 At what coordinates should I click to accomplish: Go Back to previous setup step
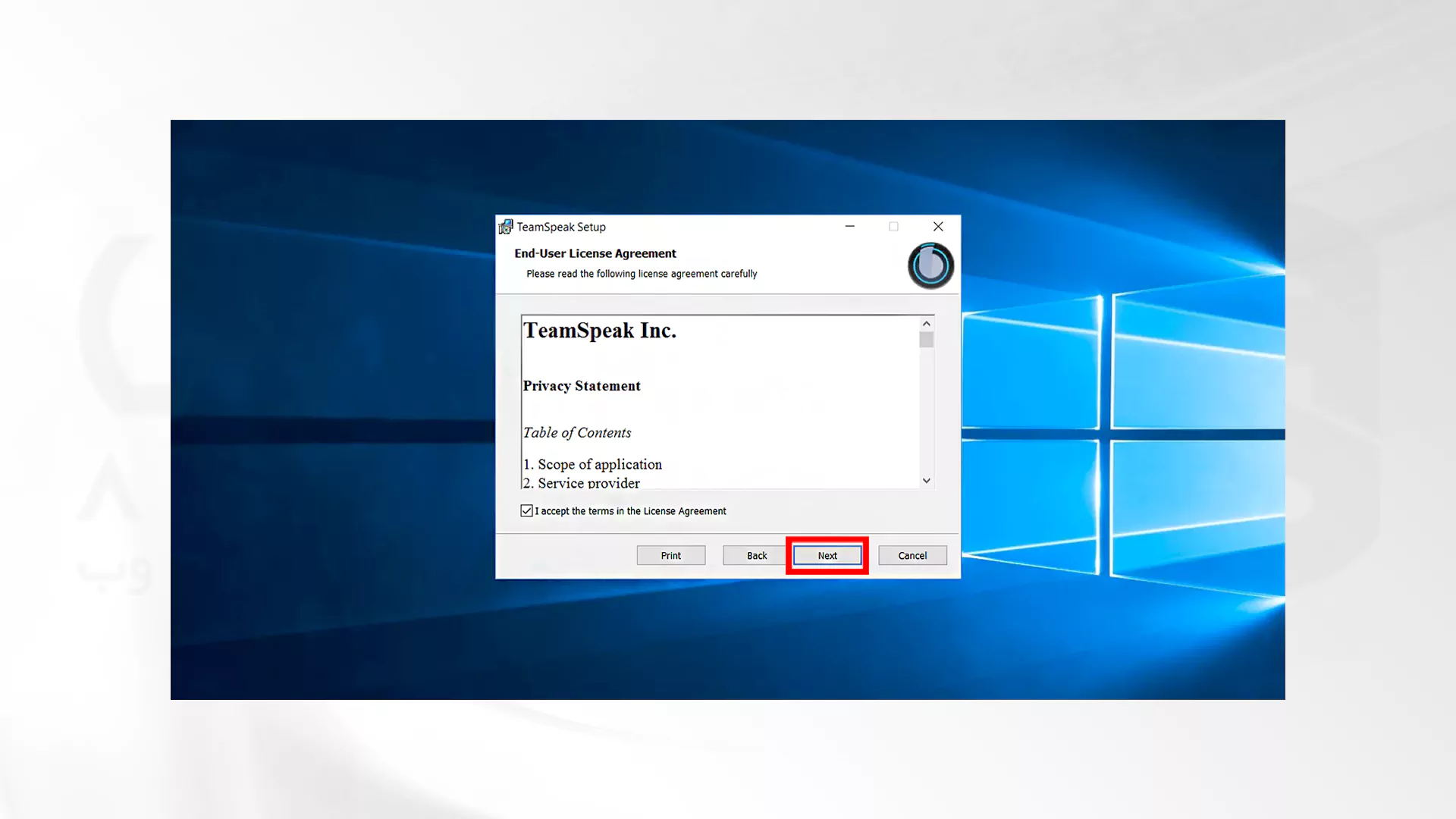[757, 556]
